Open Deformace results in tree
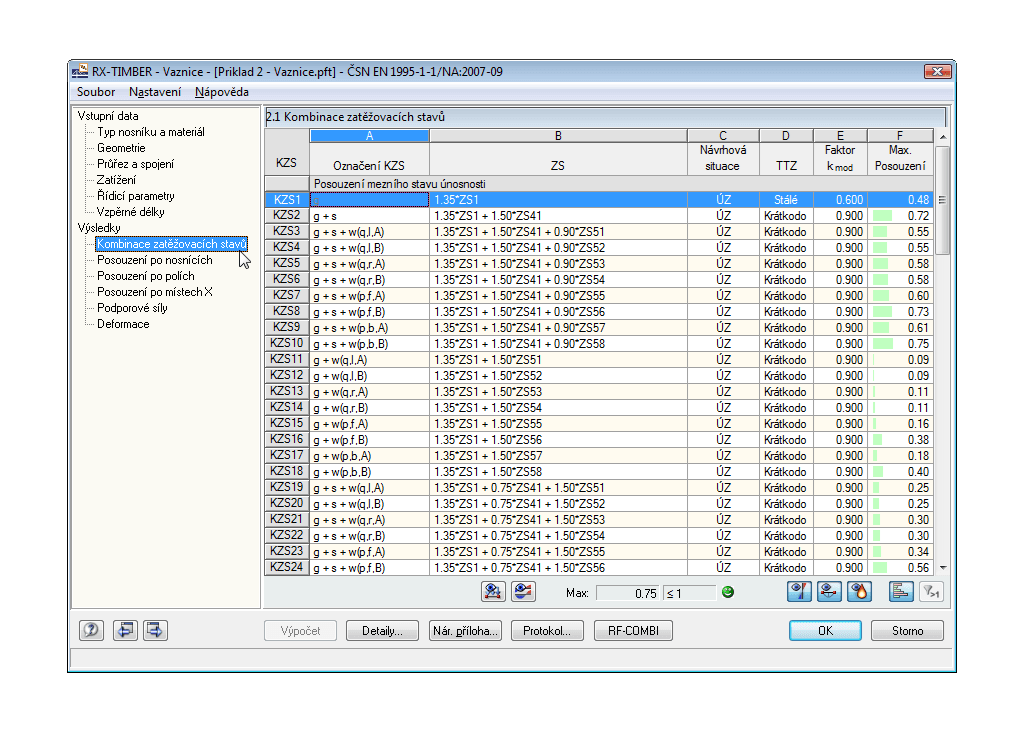Screen dimensions: 1024x733 123,324
